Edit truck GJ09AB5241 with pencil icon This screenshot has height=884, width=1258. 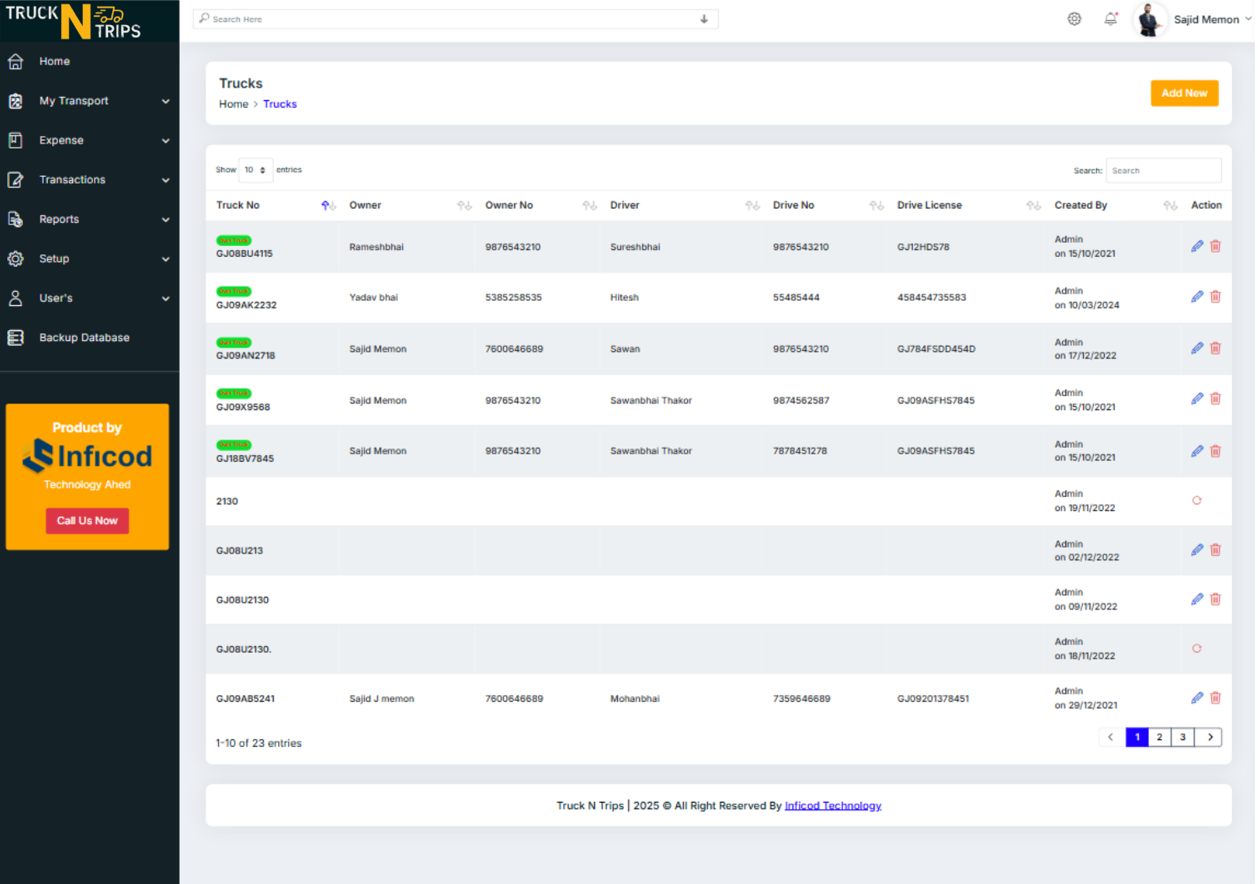coord(1196,698)
